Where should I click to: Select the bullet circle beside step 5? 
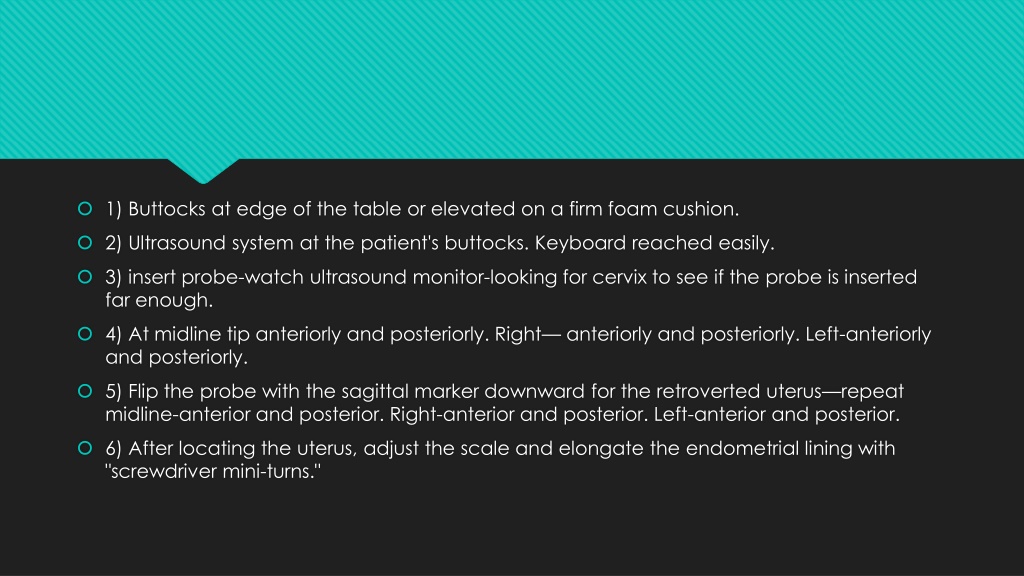tap(85, 391)
